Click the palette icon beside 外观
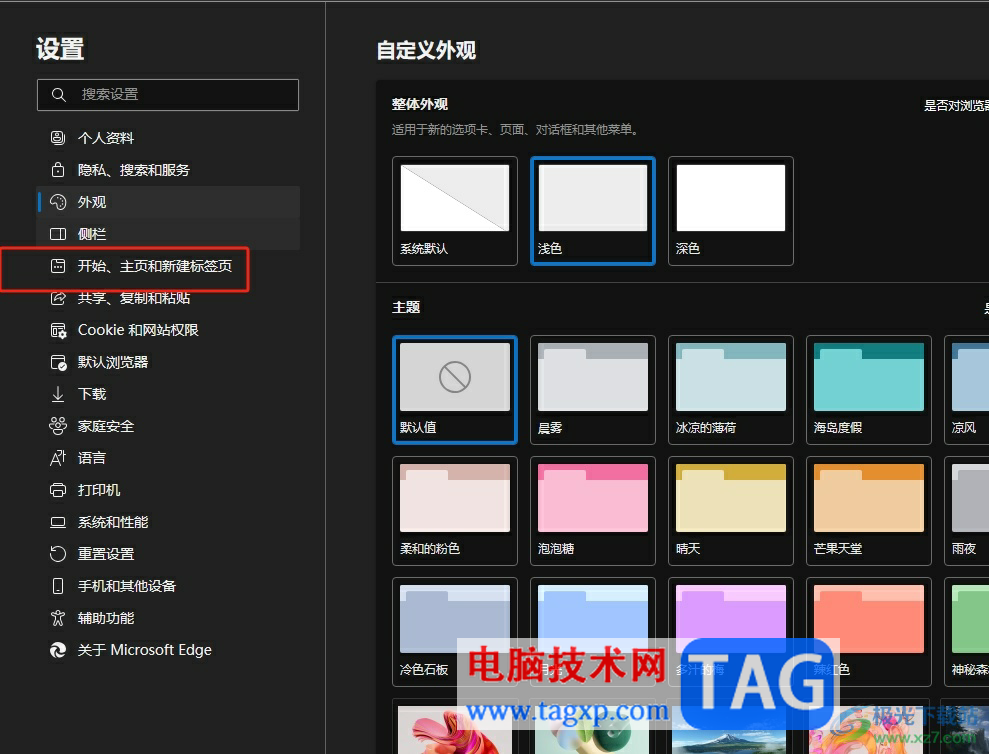 click(57, 202)
